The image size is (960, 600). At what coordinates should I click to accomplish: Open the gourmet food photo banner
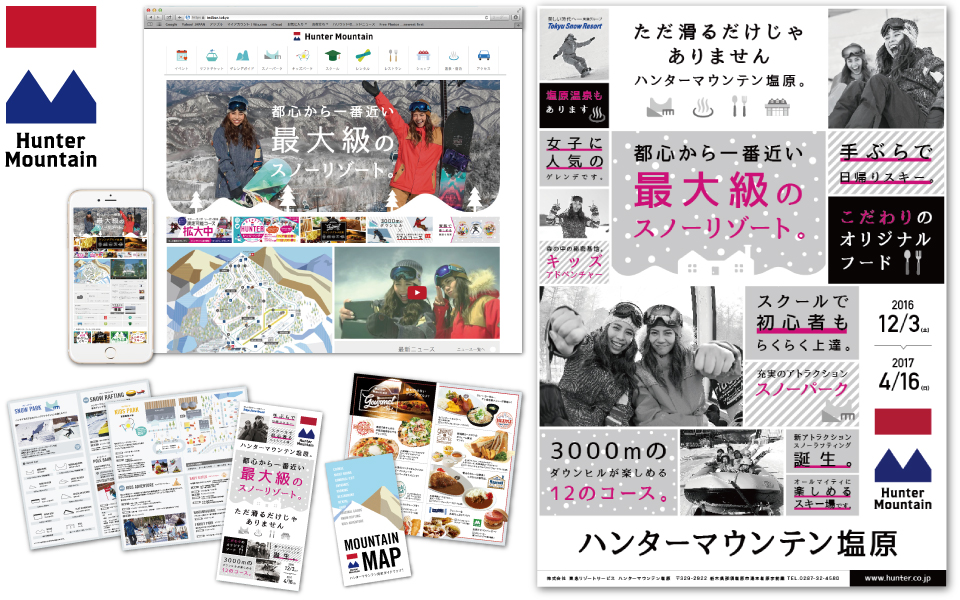point(333,230)
